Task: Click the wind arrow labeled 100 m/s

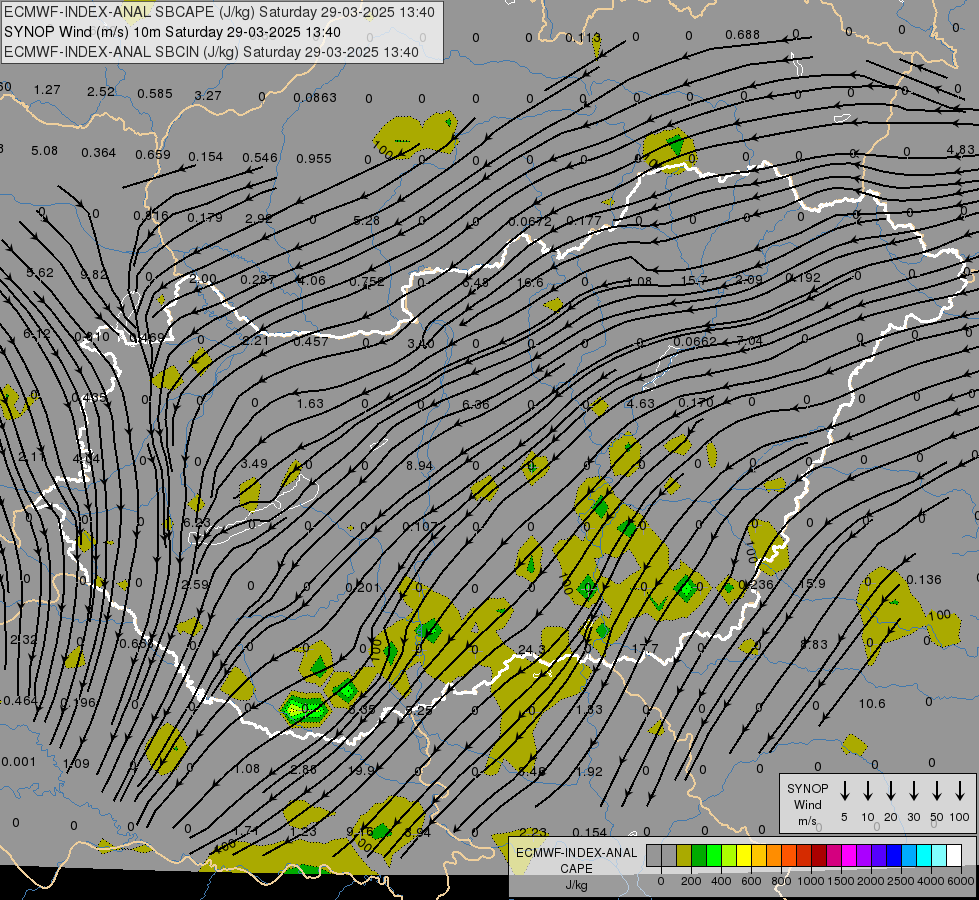Action: point(960,791)
